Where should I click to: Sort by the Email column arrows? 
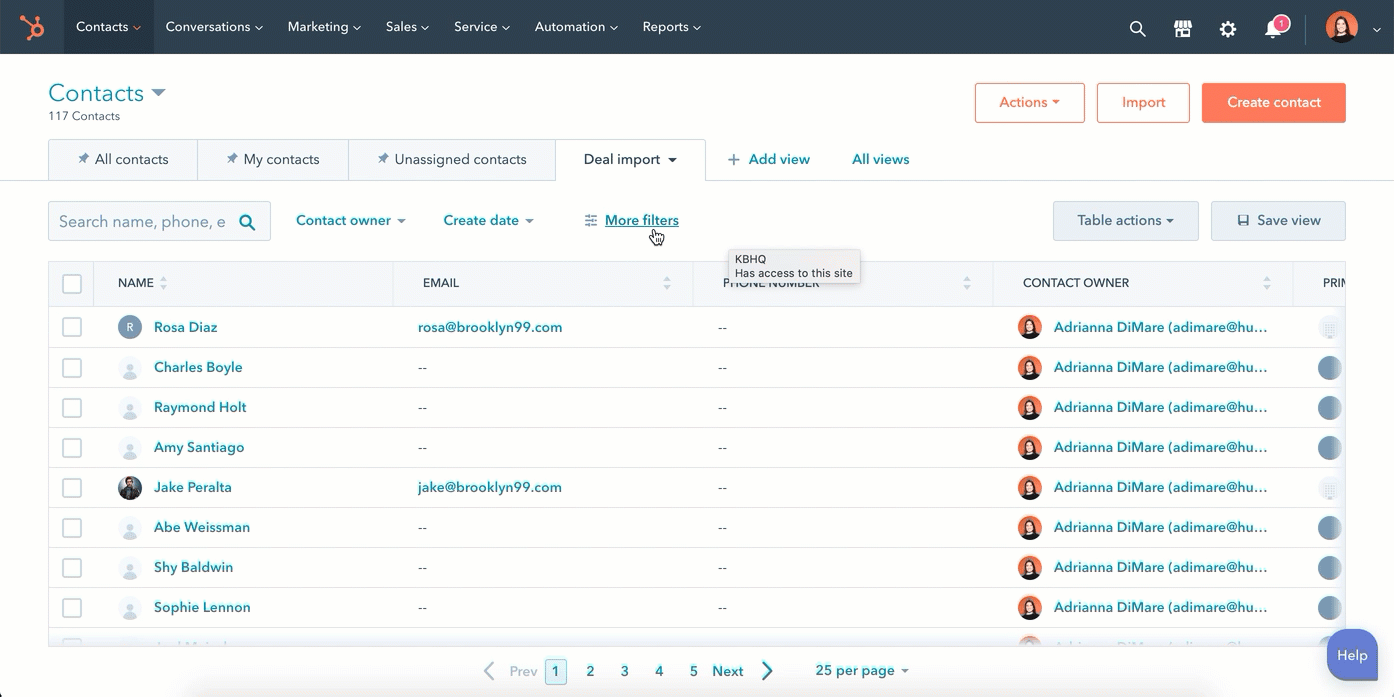[x=667, y=283]
